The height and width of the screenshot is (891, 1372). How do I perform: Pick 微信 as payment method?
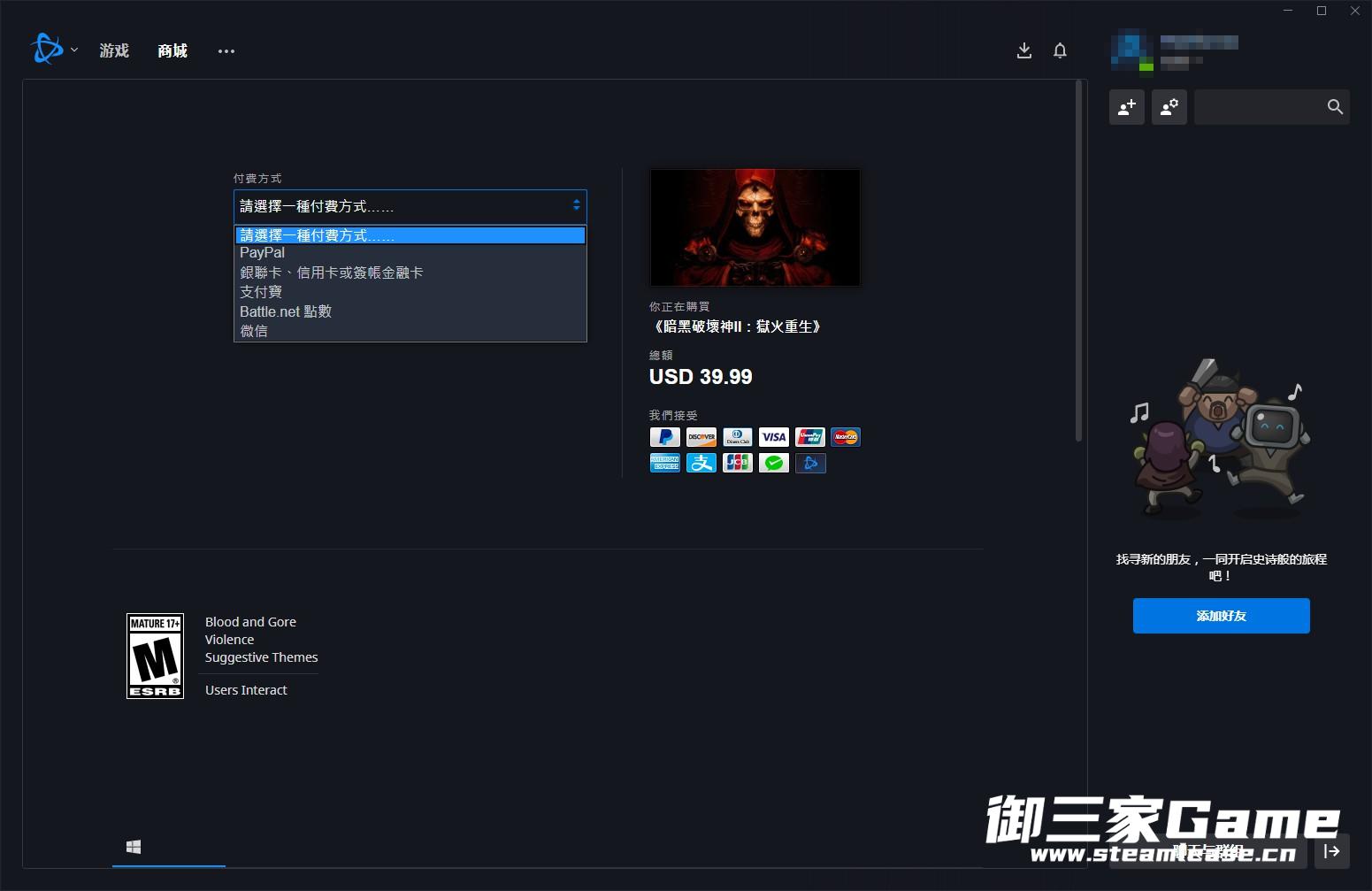254,331
